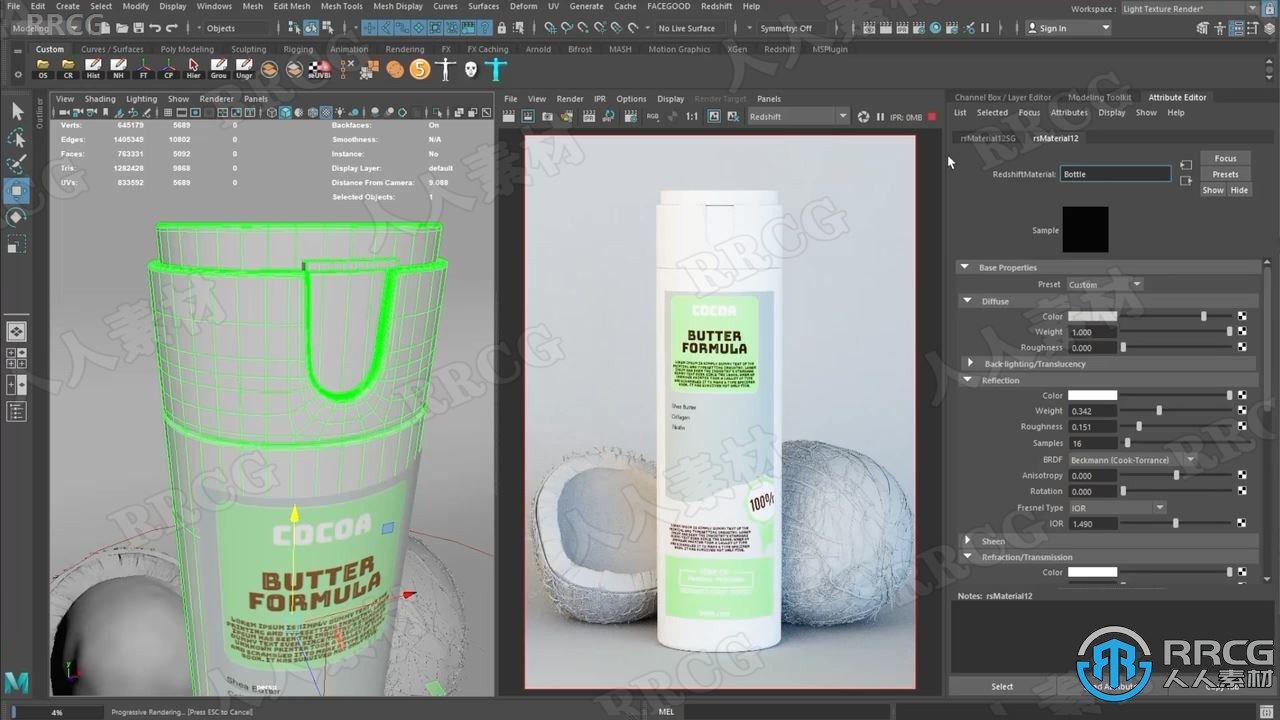The width and height of the screenshot is (1280, 720).
Task: Toggle Reflection Roughness map checker button
Action: point(1242,427)
